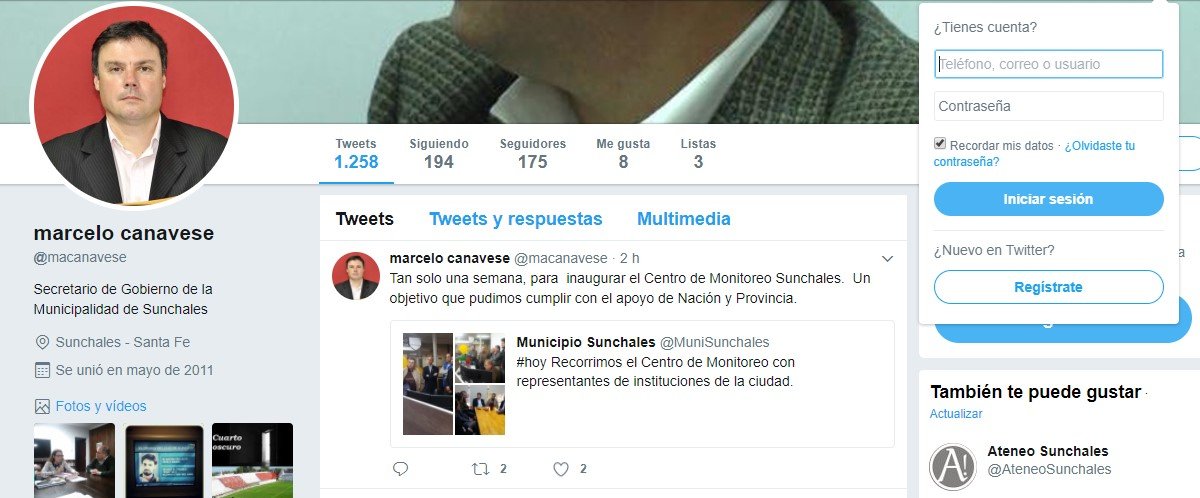Switch to Tweets y respuestas tab
Image resolution: width=1200 pixels, height=498 pixels.
516,219
